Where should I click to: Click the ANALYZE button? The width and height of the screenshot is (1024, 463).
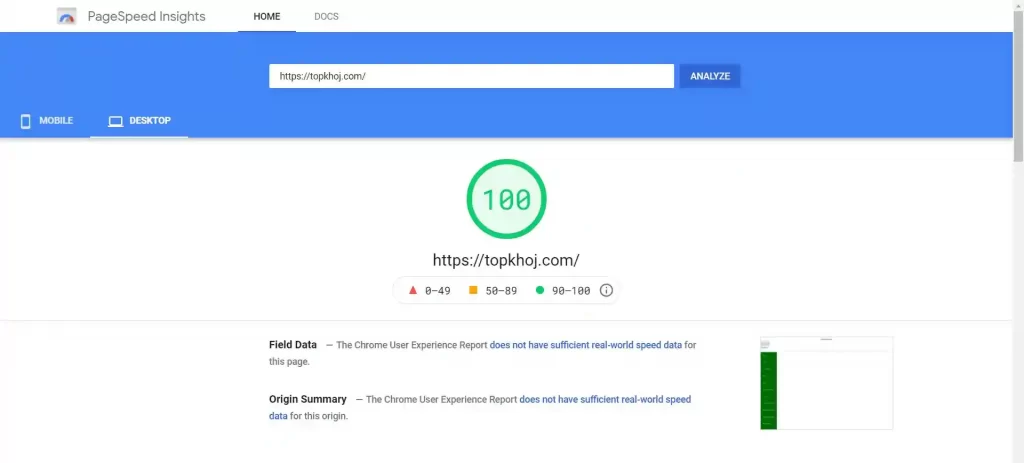point(710,76)
